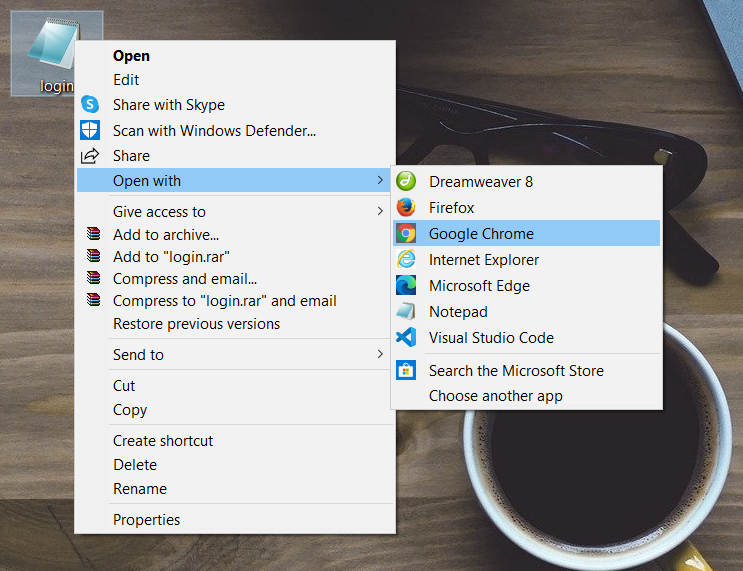This screenshot has width=743, height=571.
Task: Click the Visual Studio Code icon
Action: [406, 337]
